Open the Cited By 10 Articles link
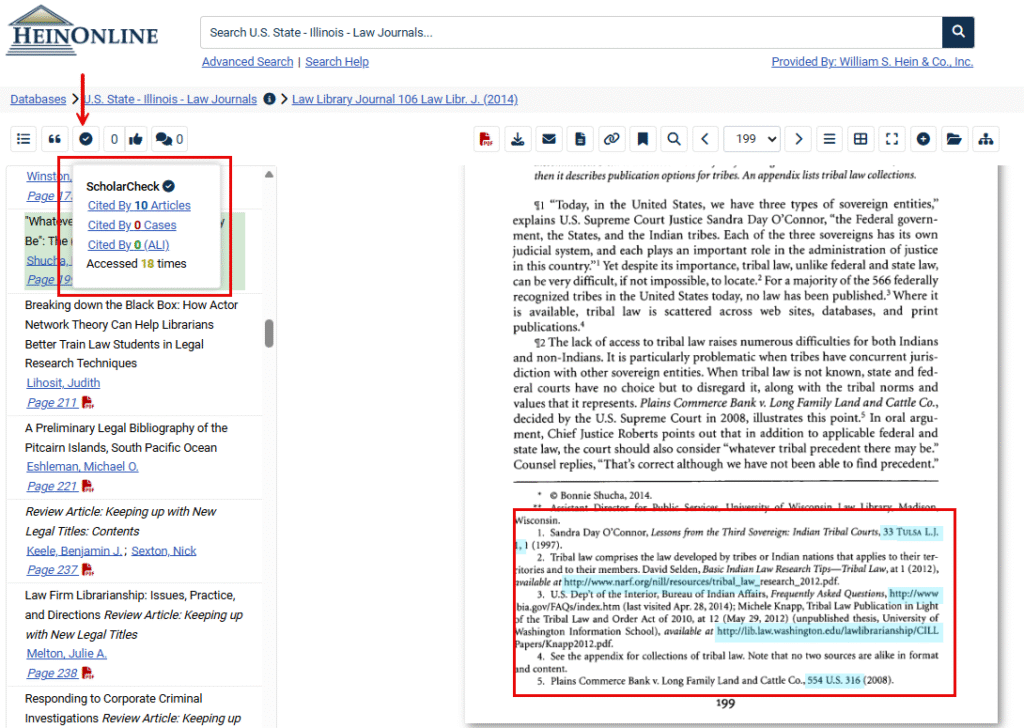This screenshot has height=728, width=1024. point(139,206)
